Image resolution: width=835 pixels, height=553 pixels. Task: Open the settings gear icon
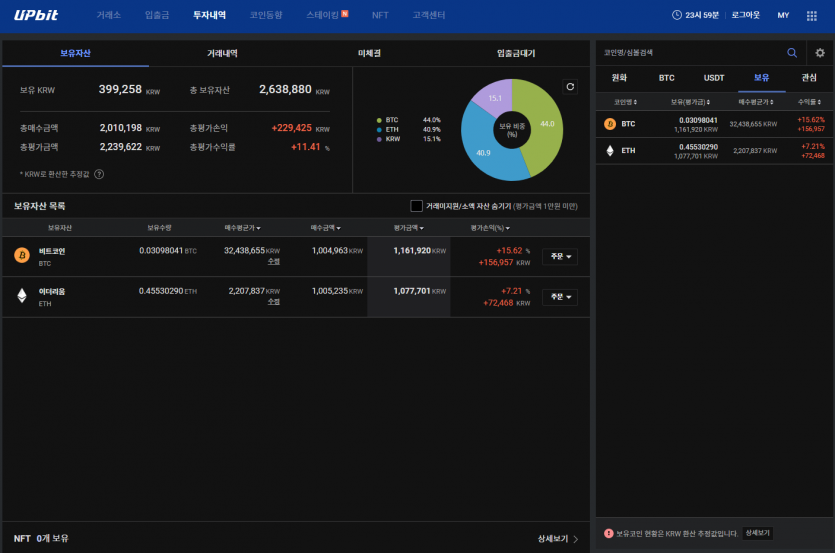point(820,53)
